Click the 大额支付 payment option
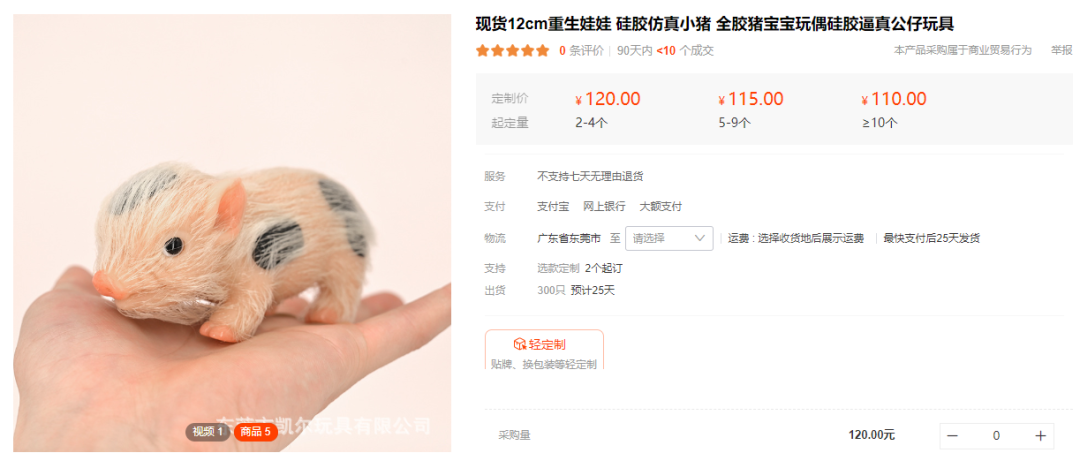This screenshot has height=468, width=1080. 661,207
